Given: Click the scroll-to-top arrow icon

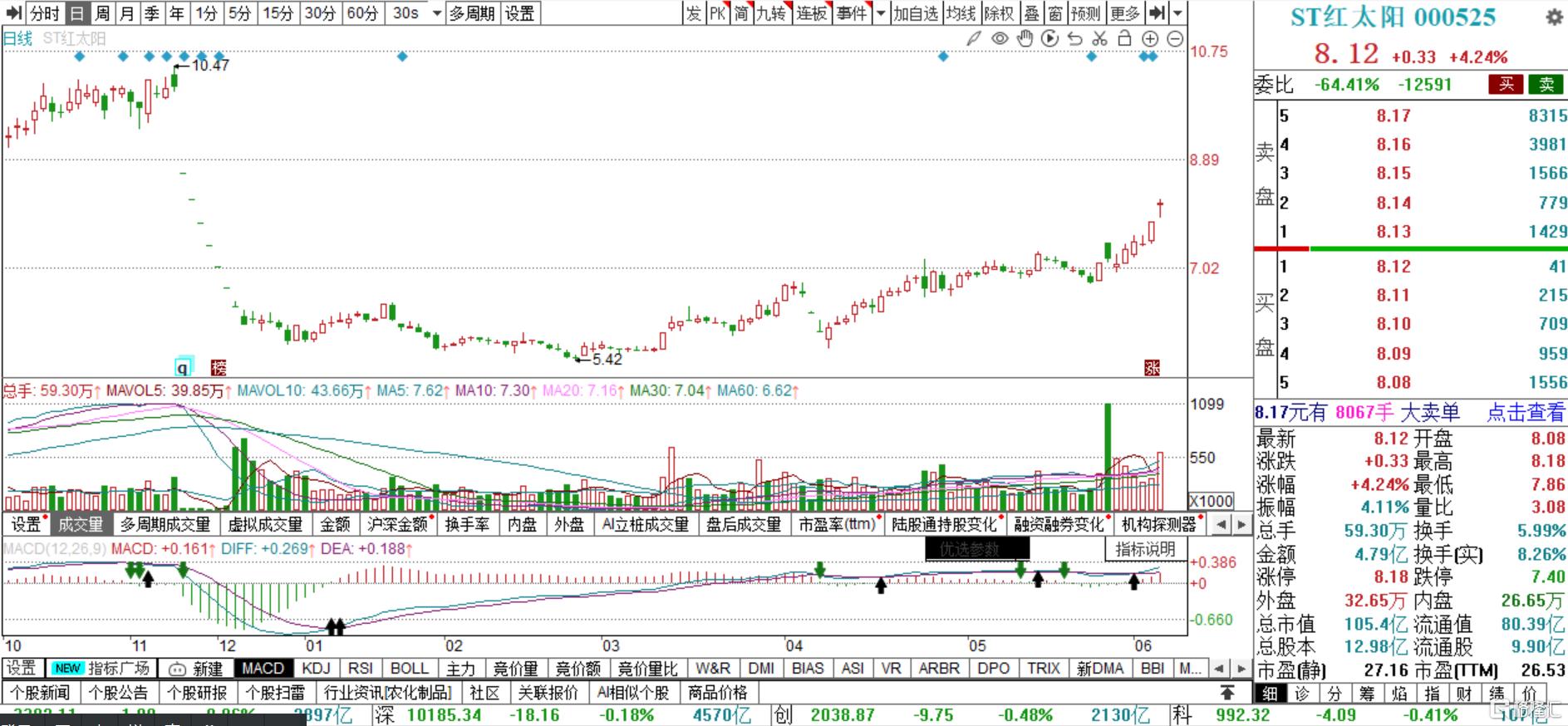Looking at the screenshot, I should [x=1227, y=692].
